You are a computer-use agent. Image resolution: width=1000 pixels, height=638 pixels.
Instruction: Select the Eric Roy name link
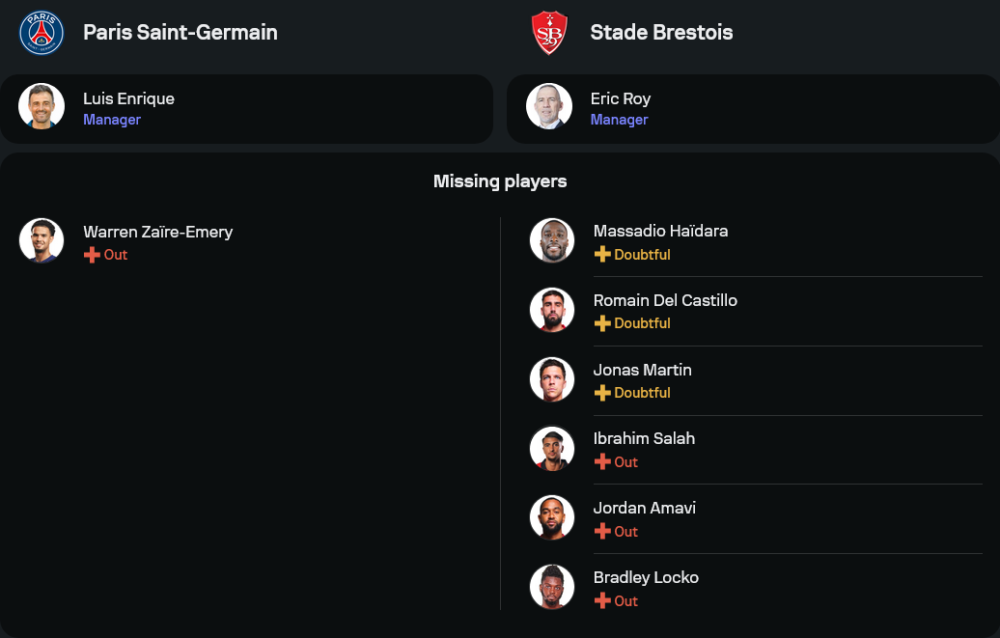tap(620, 98)
